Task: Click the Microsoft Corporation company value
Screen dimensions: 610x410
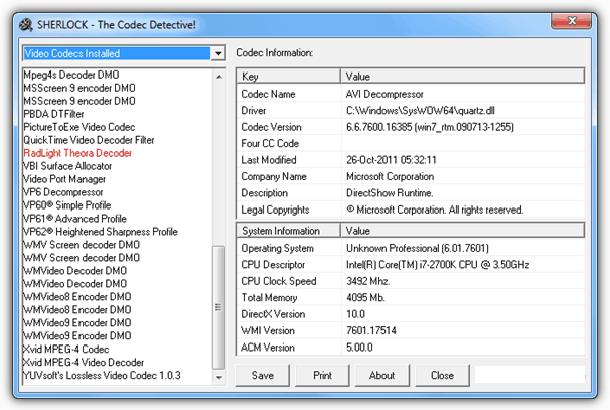Action: 390,176
